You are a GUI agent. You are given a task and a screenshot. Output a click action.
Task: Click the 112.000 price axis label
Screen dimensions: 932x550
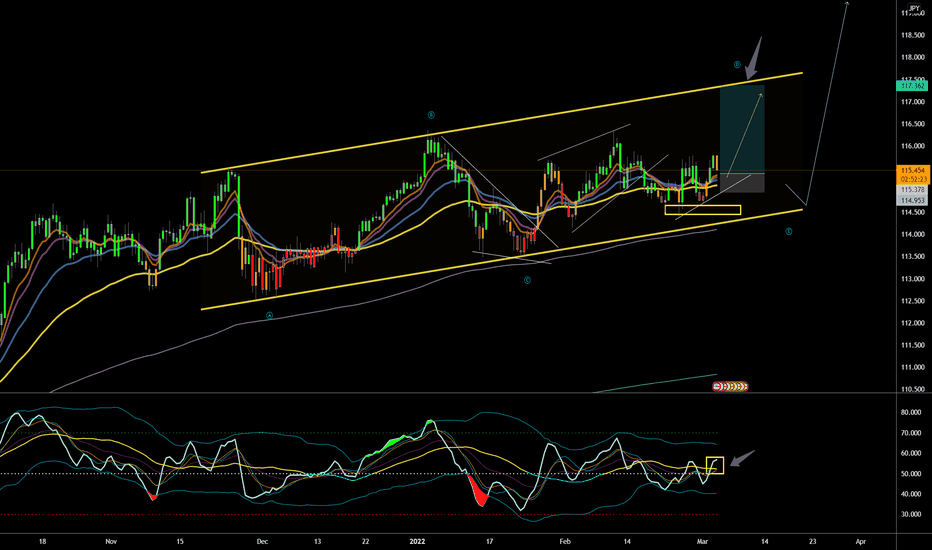912,323
